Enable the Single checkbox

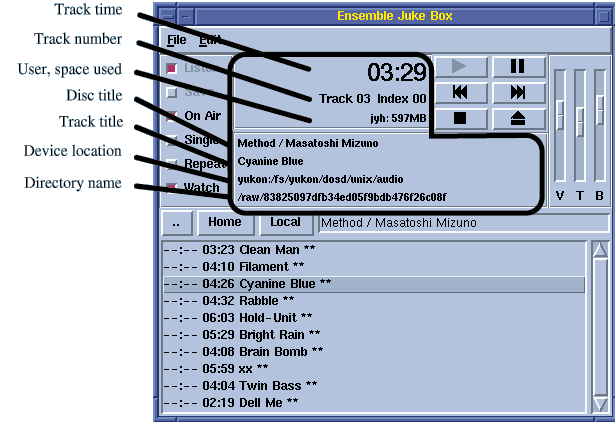click(172, 140)
